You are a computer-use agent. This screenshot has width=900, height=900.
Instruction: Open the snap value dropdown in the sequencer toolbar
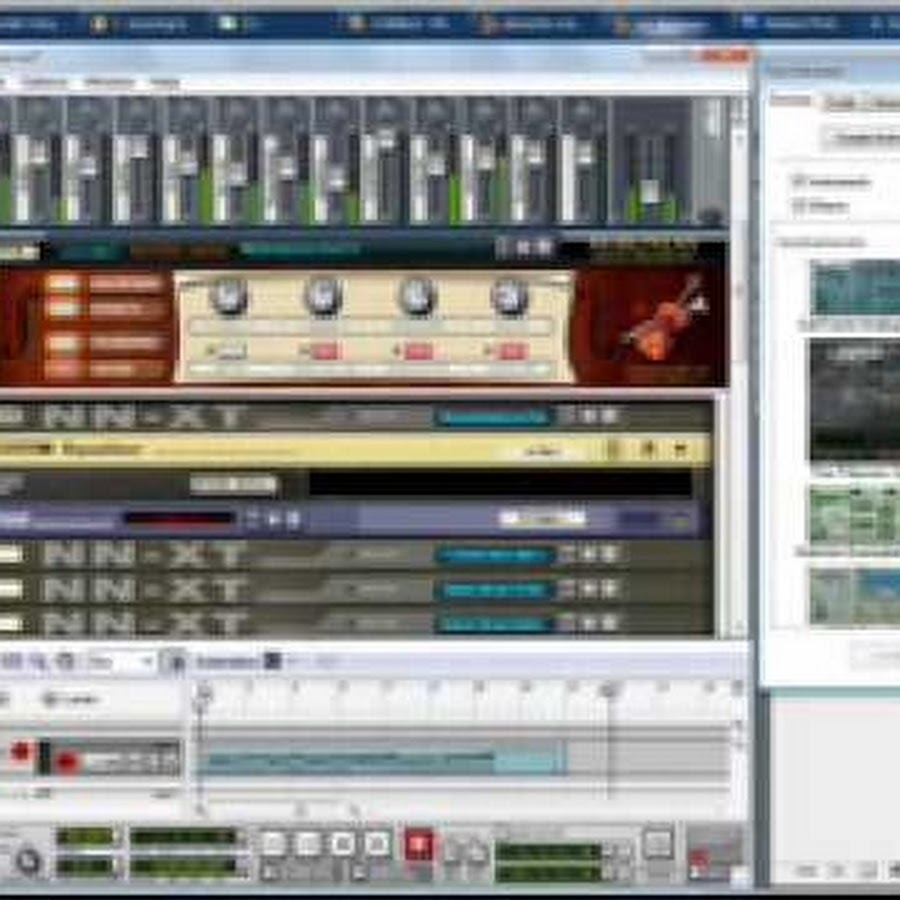tap(121, 661)
